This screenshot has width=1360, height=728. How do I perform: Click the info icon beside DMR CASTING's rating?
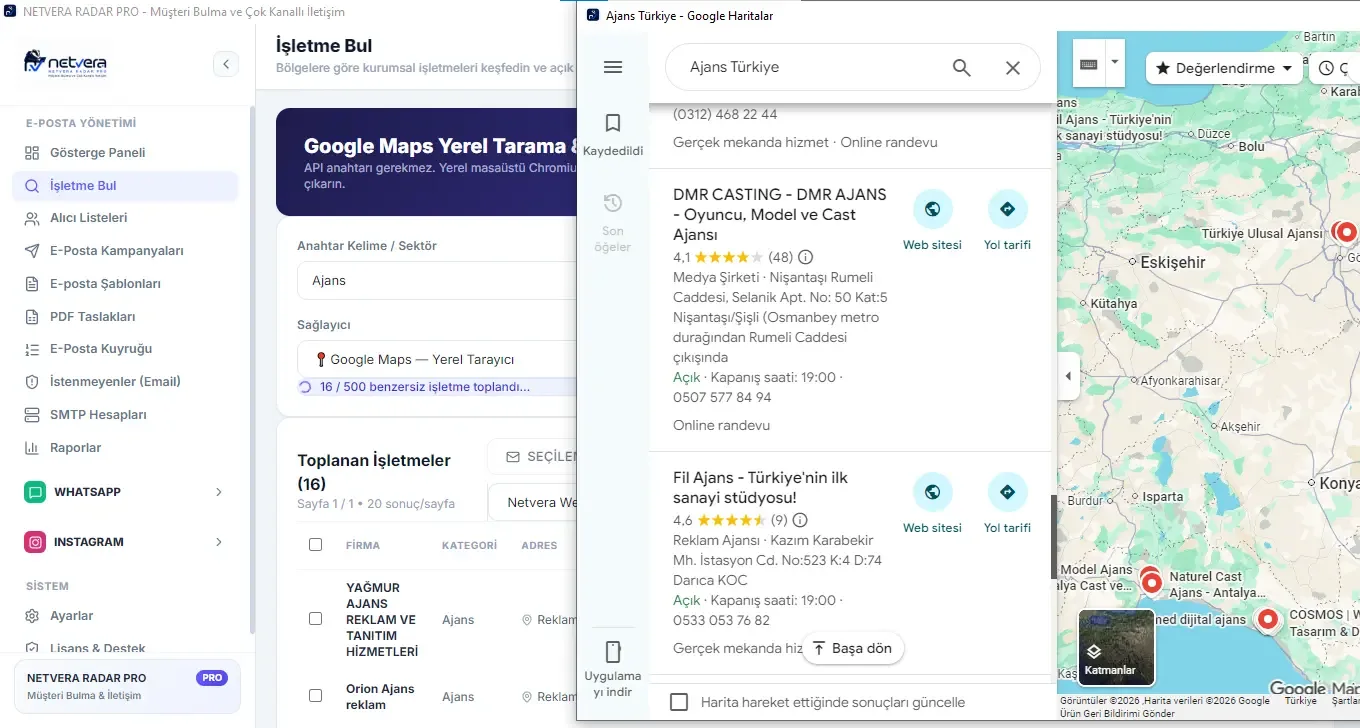[805, 256]
